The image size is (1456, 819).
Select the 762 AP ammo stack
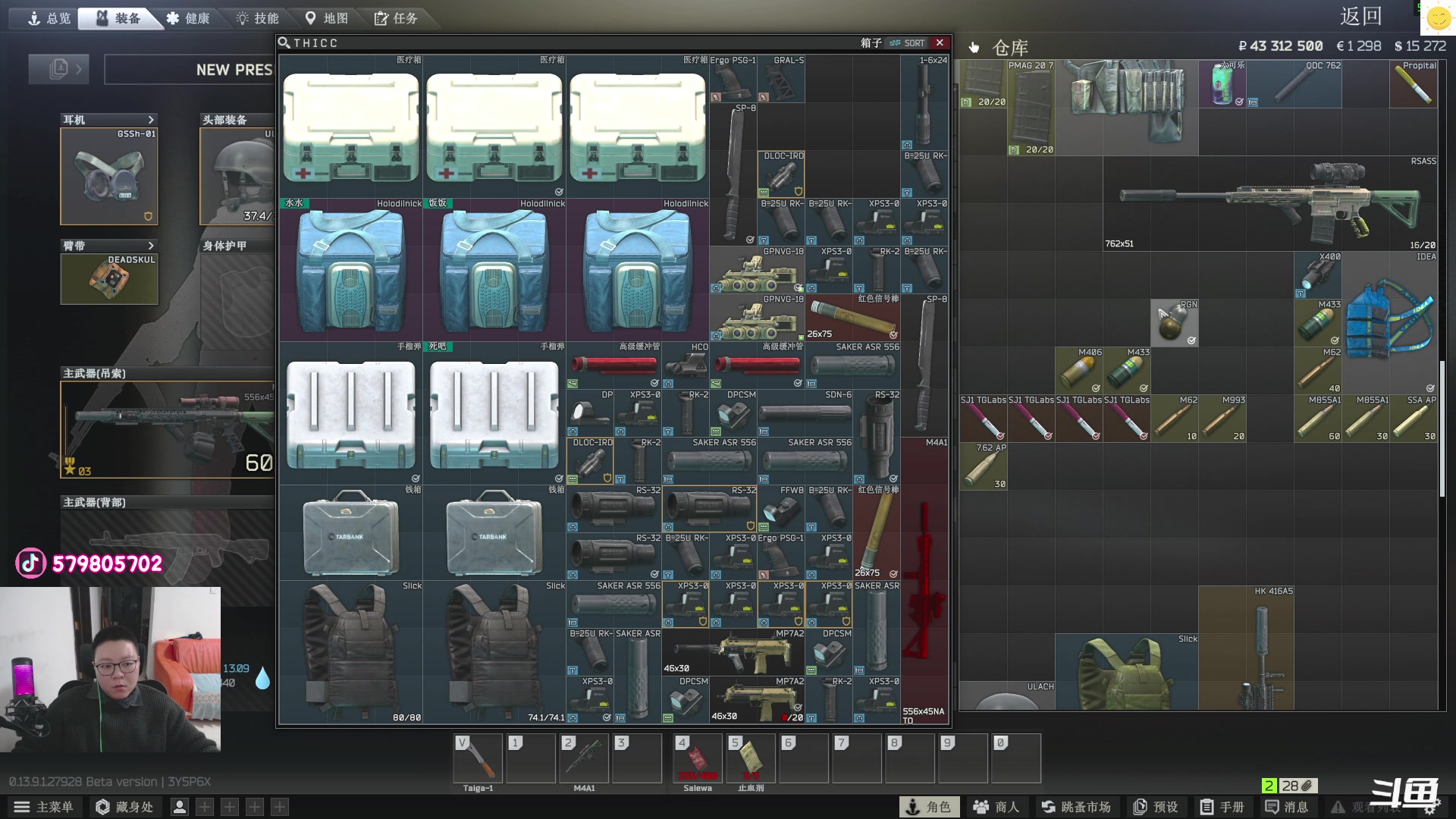[984, 466]
